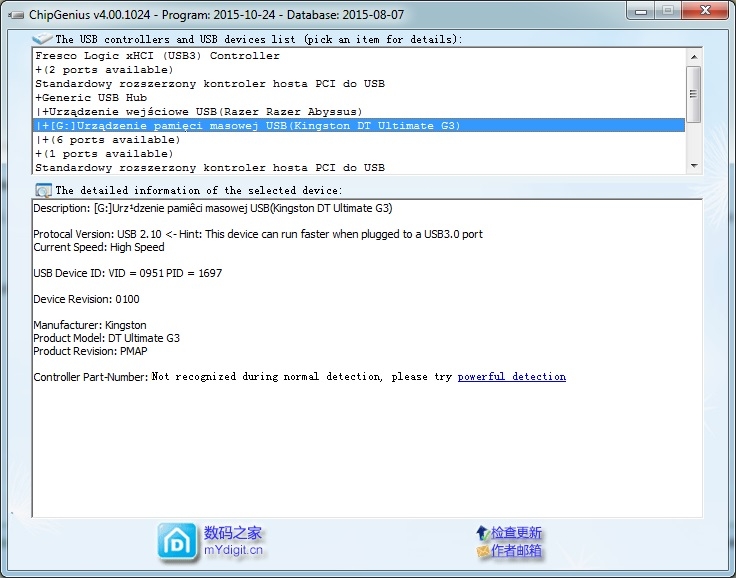Click the Controller Part-Number label text
This screenshot has height=578, width=736.
pos(91,377)
